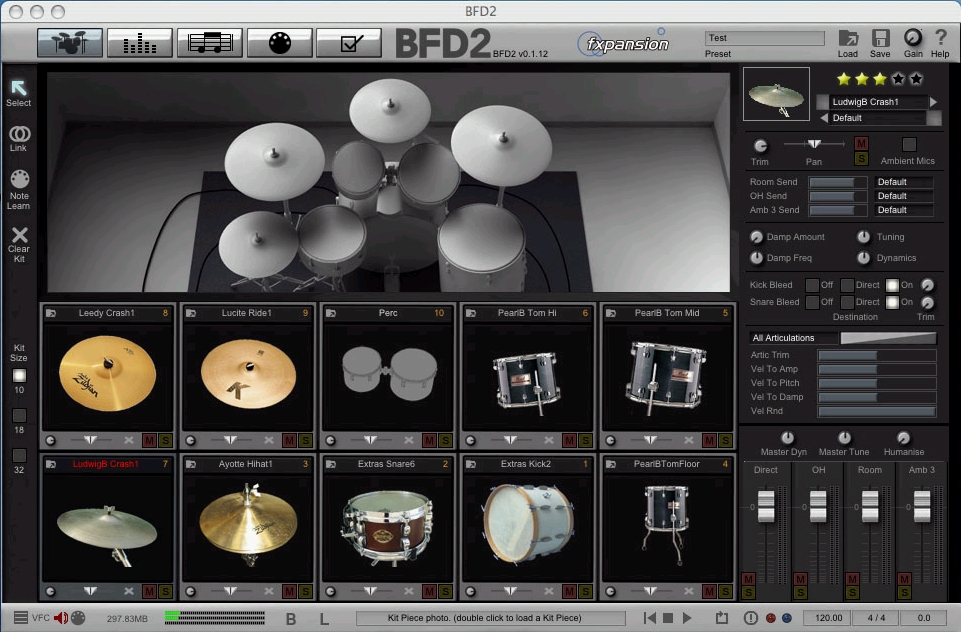This screenshot has width=961, height=632.
Task: Open the Default variant selector under LudwigB Crash1
Action: click(x=878, y=118)
